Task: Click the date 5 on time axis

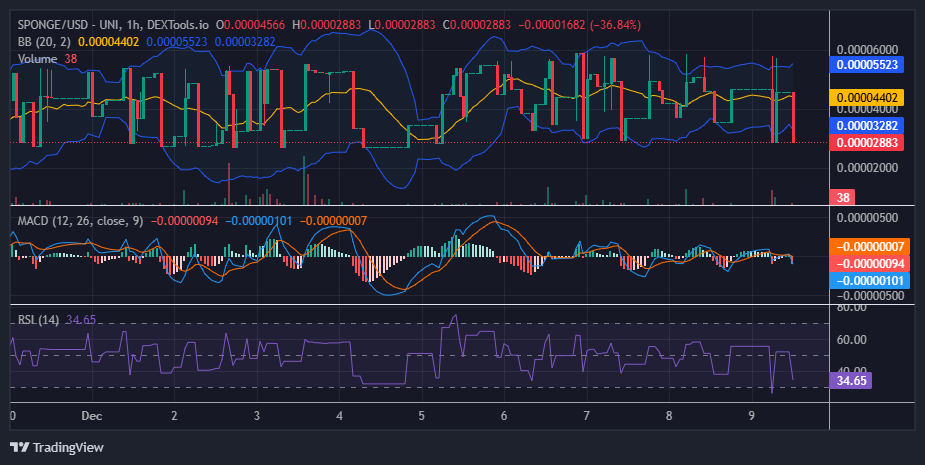Action: click(421, 416)
